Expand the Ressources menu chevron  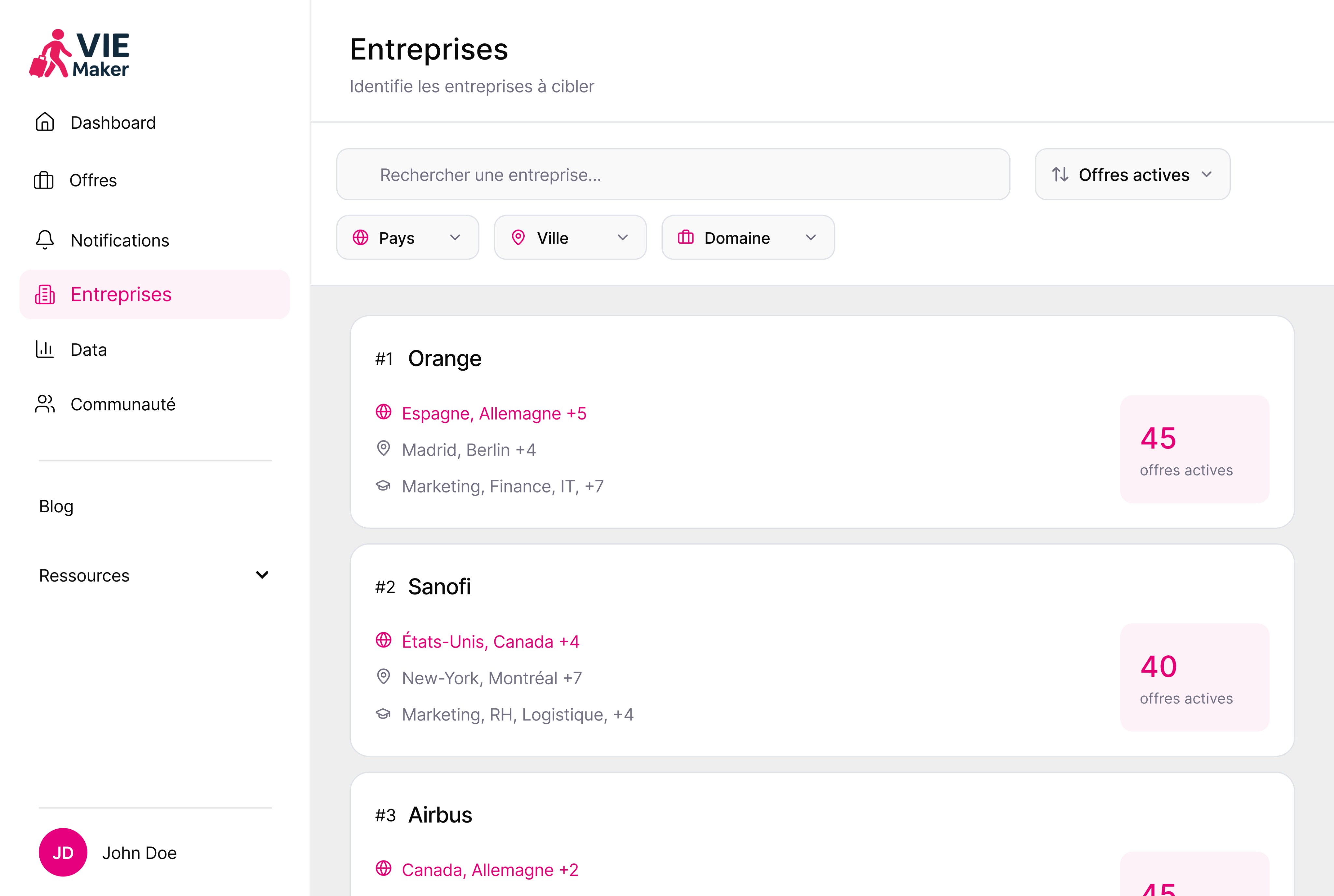262,575
